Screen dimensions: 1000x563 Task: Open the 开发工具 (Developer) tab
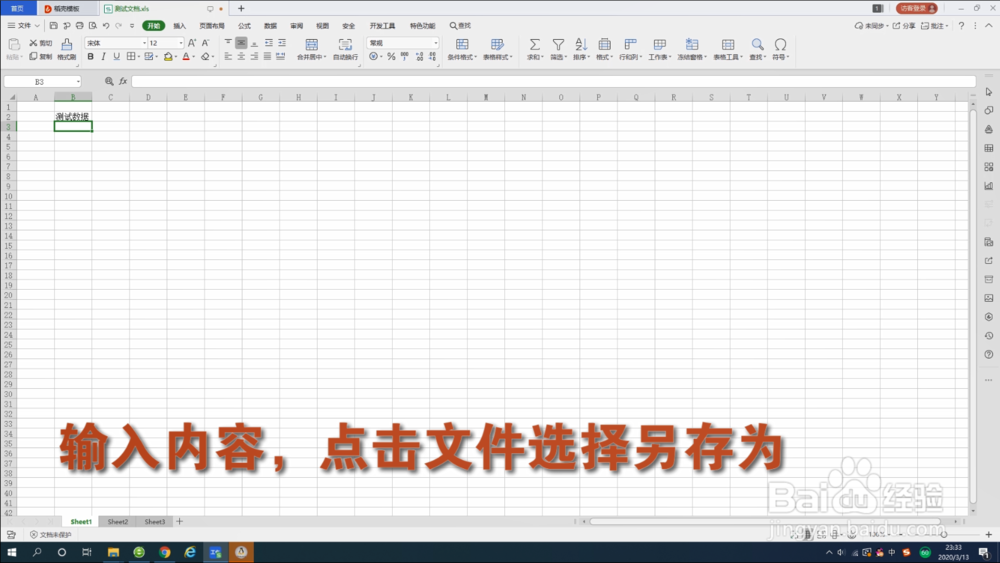383,26
